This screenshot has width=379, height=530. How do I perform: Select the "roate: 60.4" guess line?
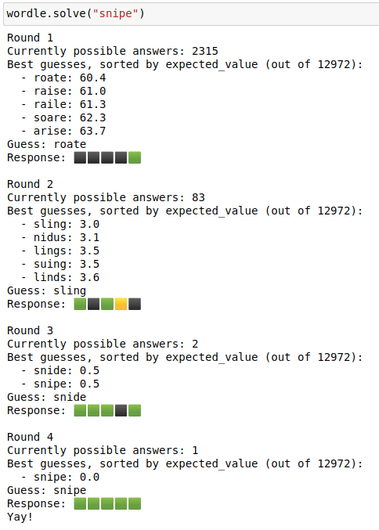[x=70, y=78]
